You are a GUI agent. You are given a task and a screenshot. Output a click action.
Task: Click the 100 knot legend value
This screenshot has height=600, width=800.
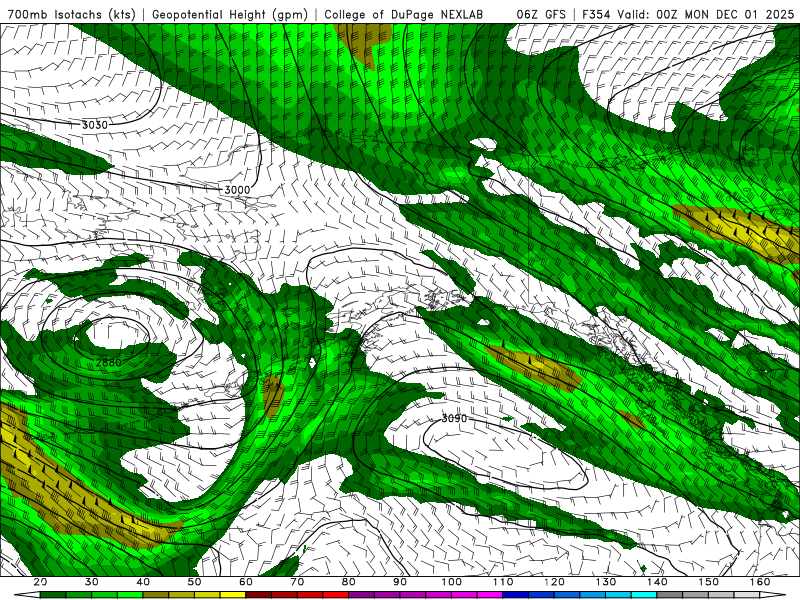(x=452, y=582)
